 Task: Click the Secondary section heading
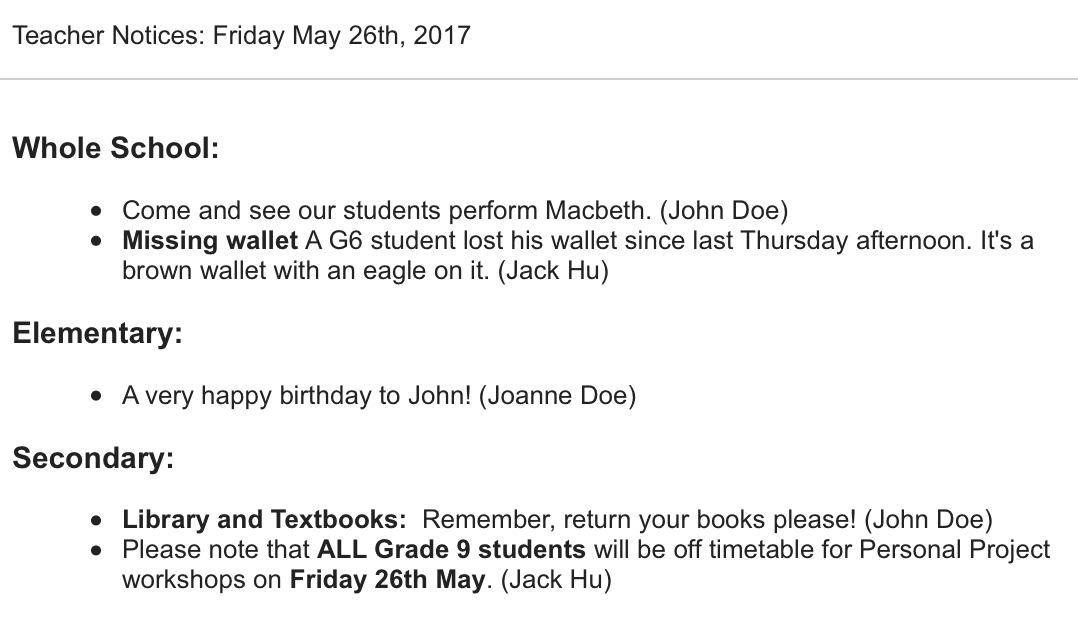(x=94, y=458)
